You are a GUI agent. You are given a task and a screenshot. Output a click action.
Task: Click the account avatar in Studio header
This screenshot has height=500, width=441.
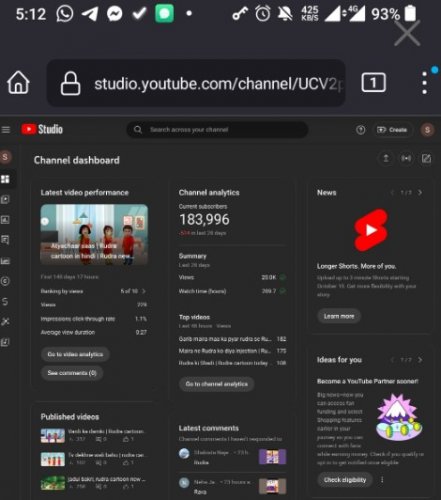[427, 130]
